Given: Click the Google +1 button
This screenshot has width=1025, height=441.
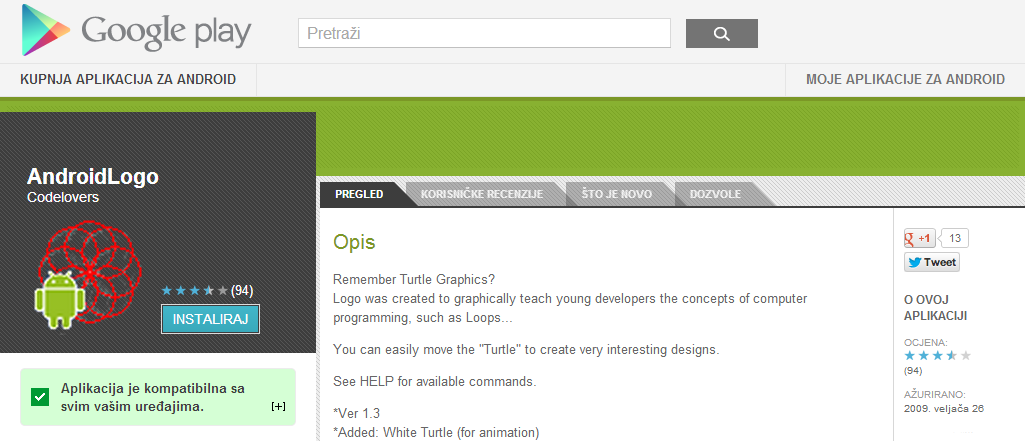Looking at the screenshot, I should pyautogui.click(x=919, y=238).
